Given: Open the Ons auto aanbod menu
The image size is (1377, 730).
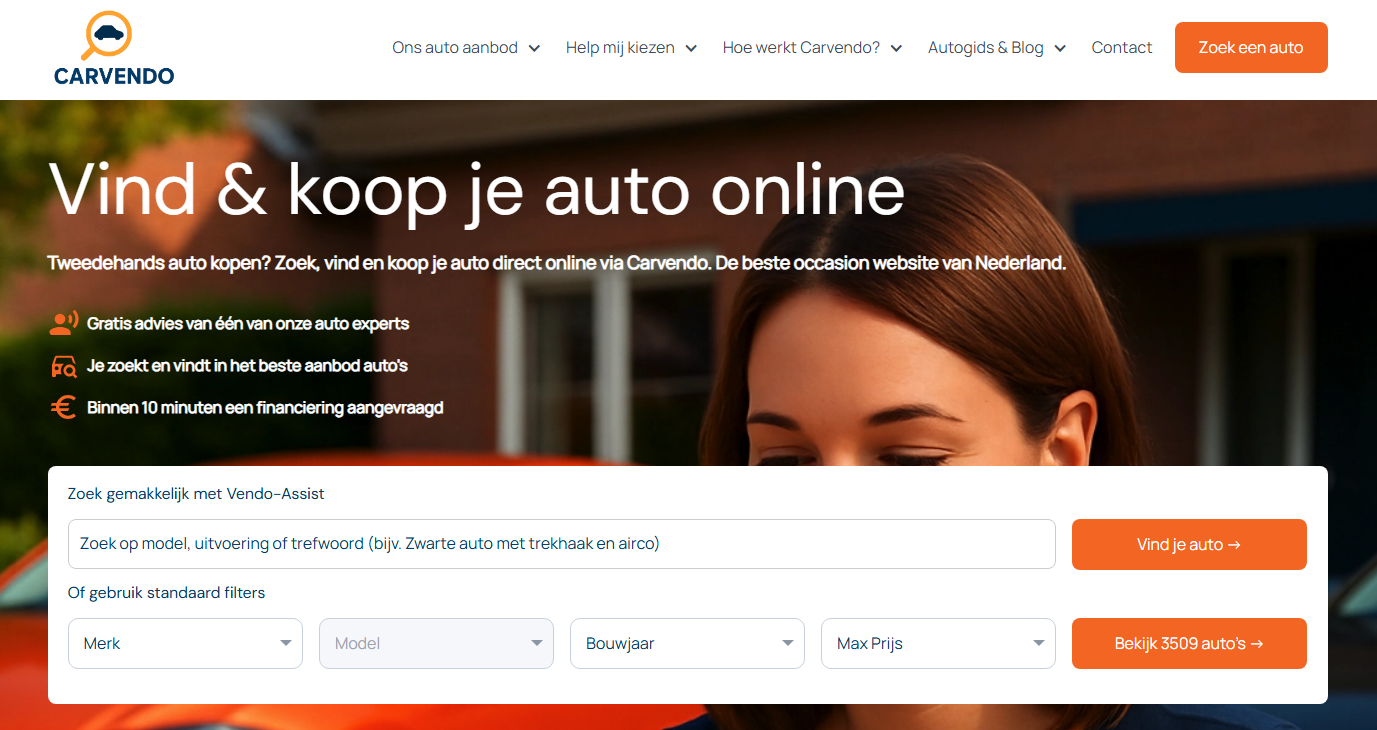Looking at the screenshot, I should [455, 48].
